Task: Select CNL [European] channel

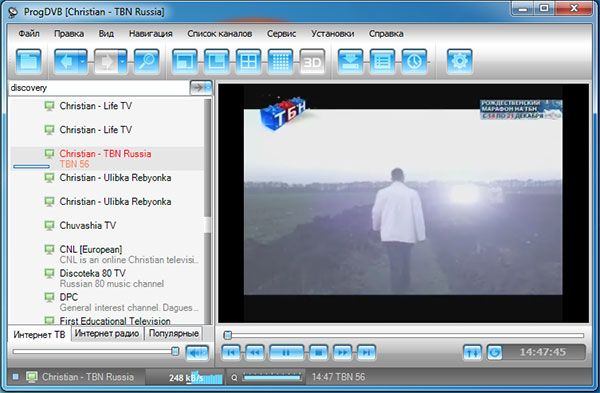Action: (106, 254)
